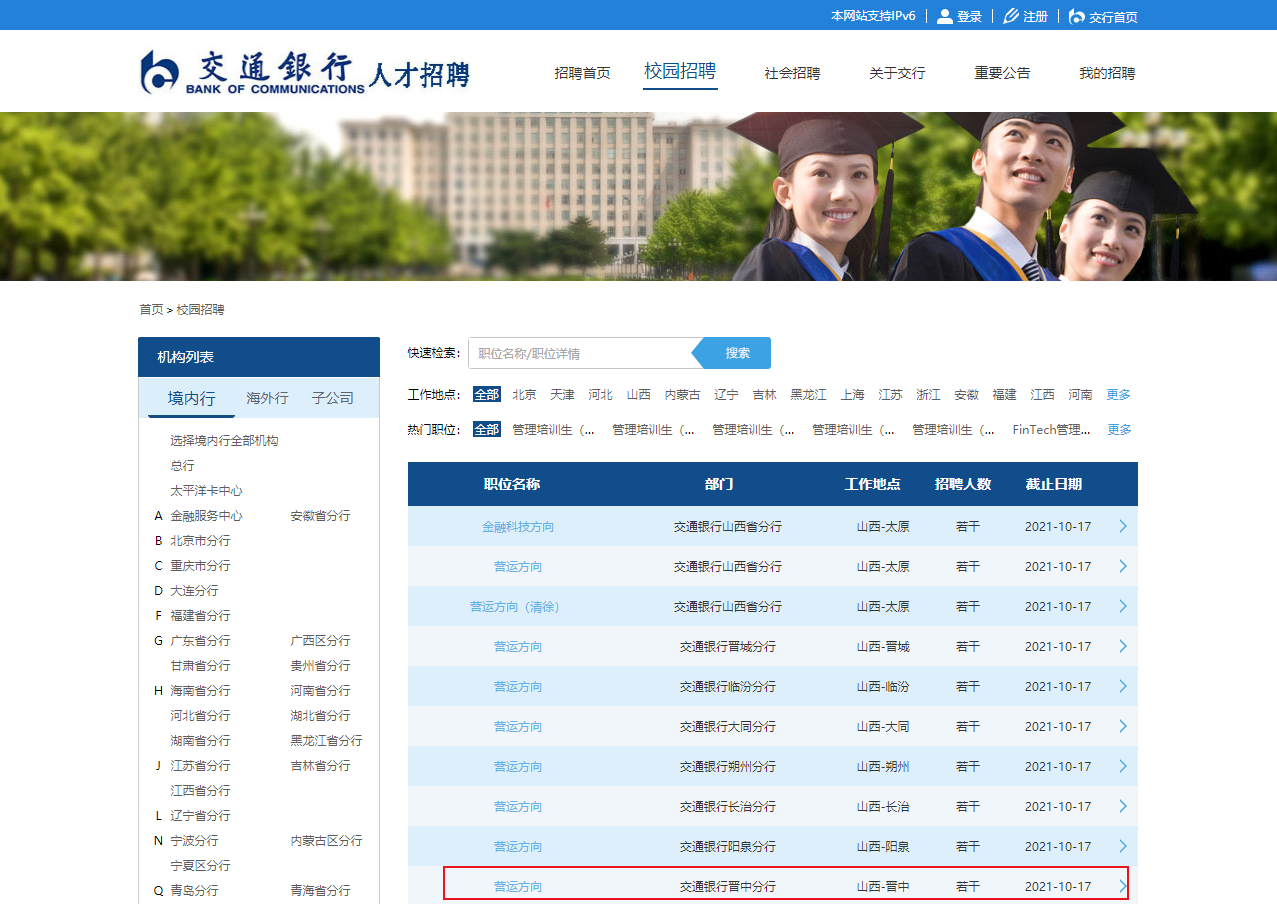Select 全部 in 热门职位 filter

click(x=487, y=430)
